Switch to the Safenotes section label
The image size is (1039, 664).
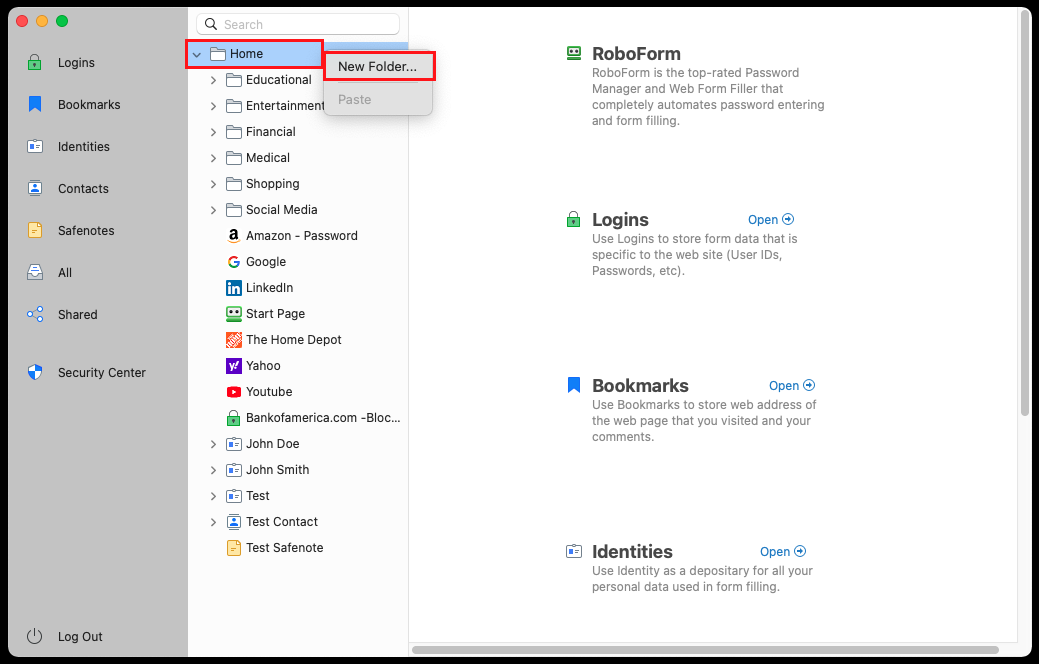click(x=86, y=231)
